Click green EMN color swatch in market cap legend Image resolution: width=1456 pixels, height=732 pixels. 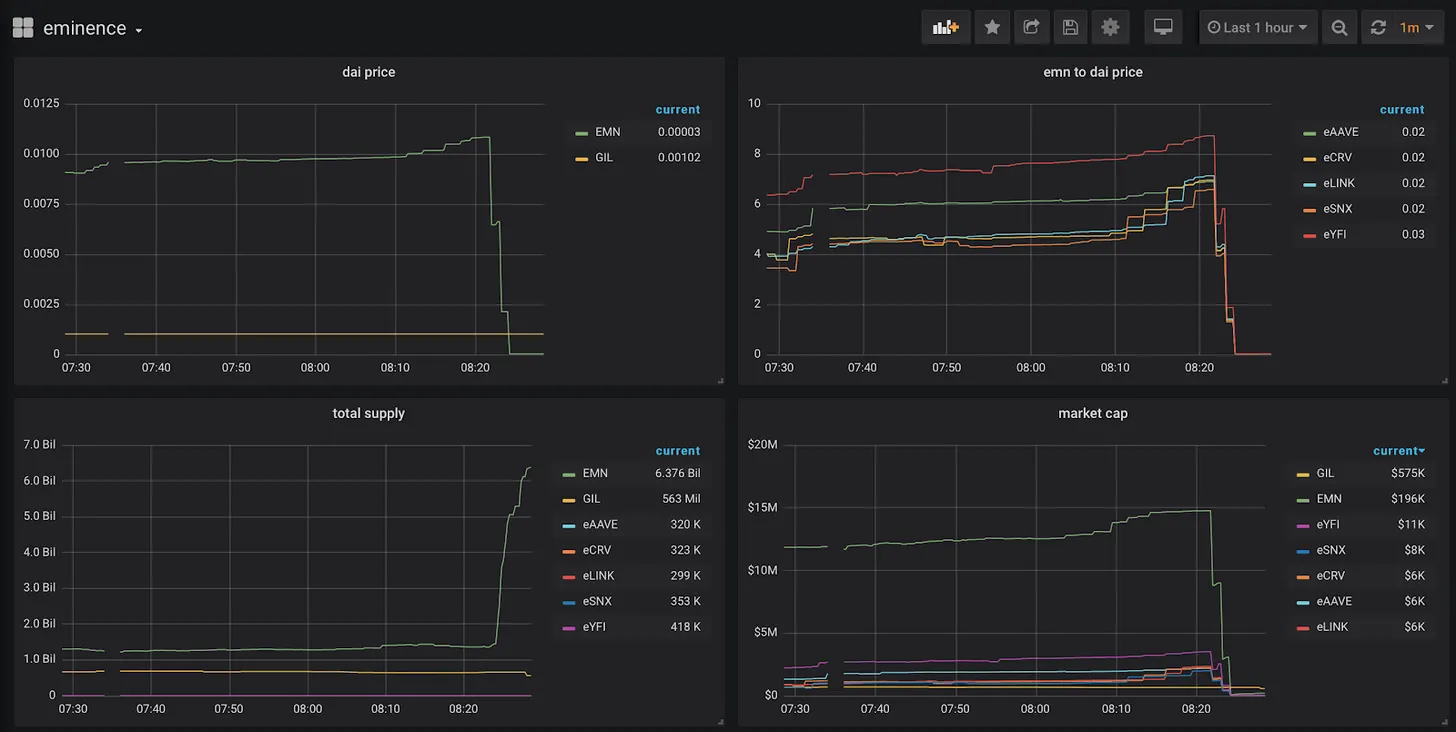point(1302,499)
